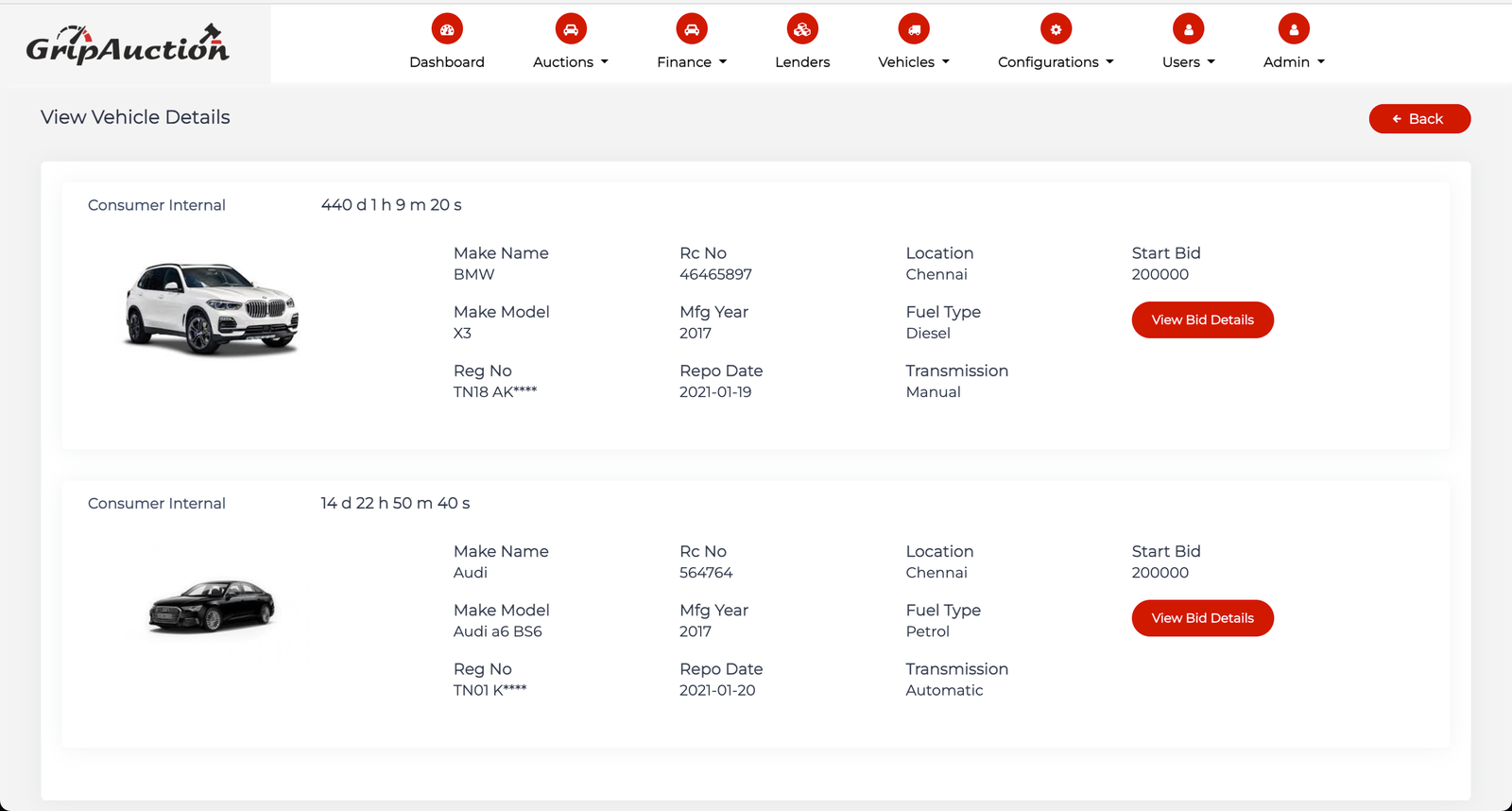Go to the Dashboard menu item
Viewport: 1512px width, 811px height.
[x=447, y=62]
